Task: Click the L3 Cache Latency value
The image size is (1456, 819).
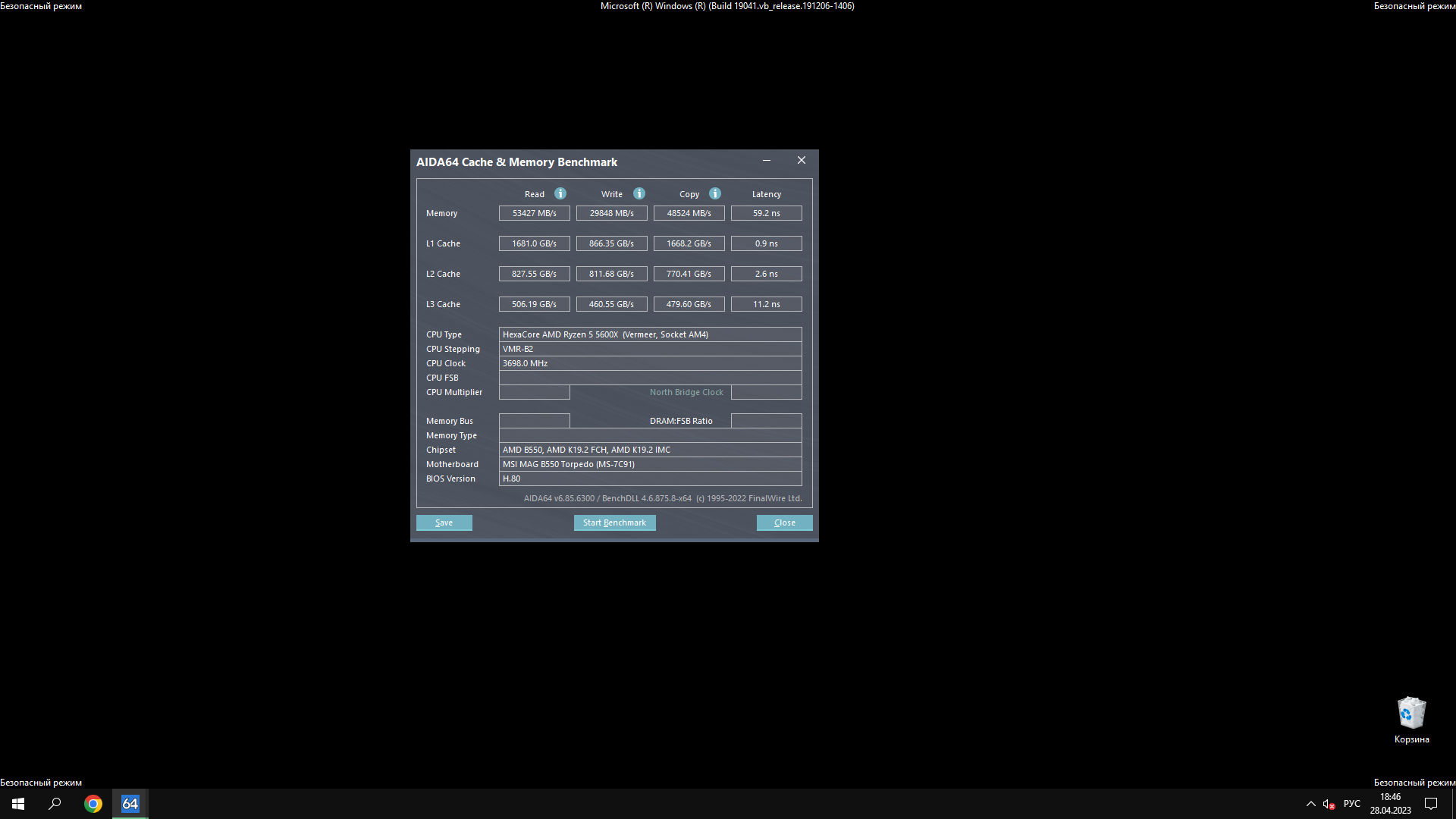Action: (x=766, y=304)
